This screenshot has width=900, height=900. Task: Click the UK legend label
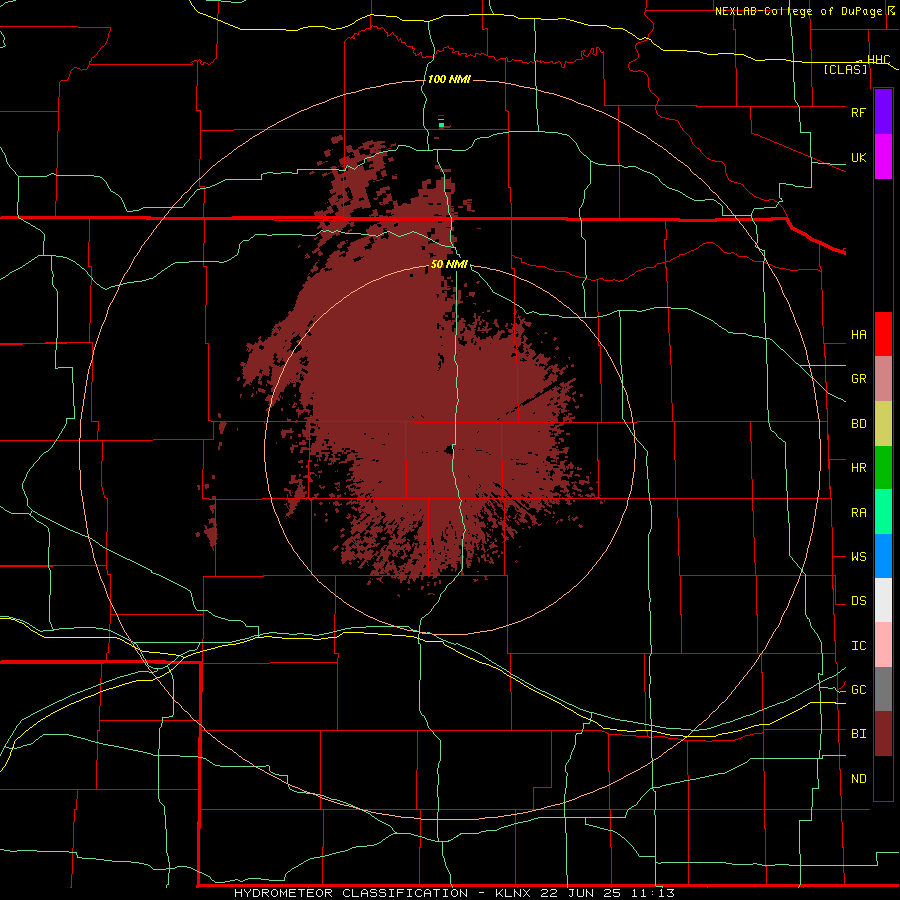click(x=858, y=157)
